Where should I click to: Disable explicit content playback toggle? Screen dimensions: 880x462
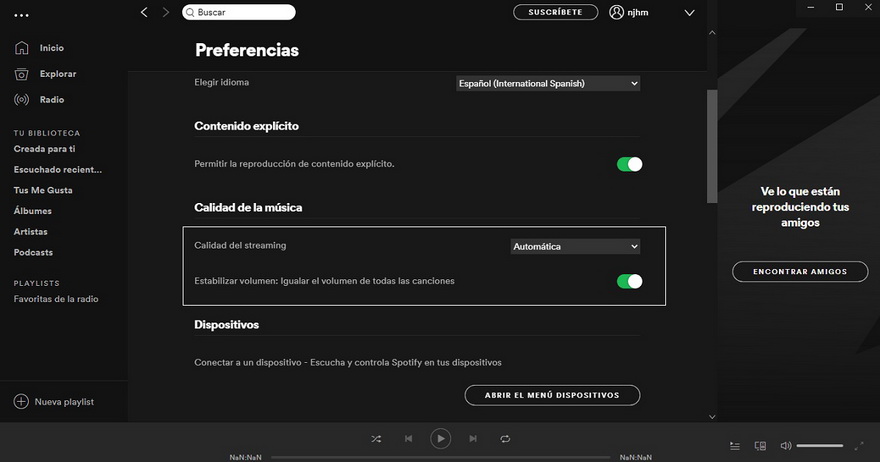click(x=629, y=164)
